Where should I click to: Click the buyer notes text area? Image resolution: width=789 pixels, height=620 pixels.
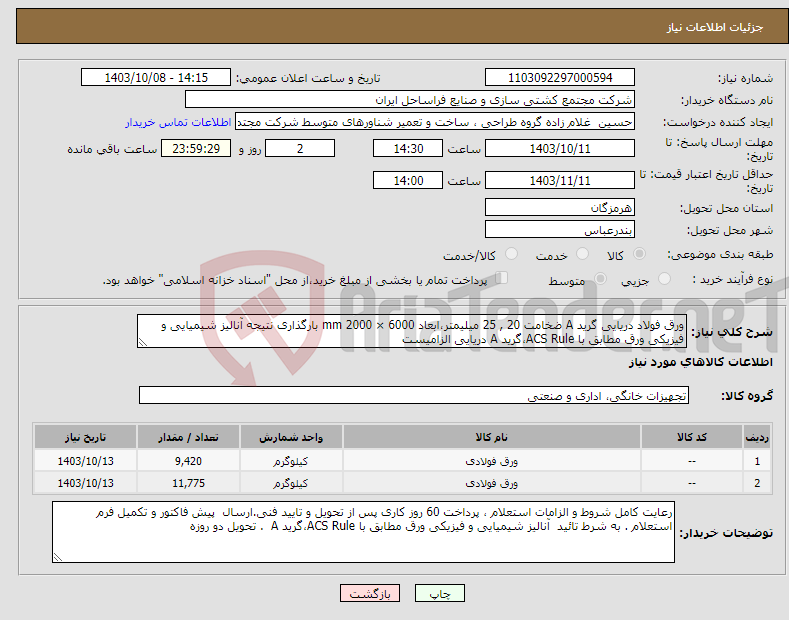pyautogui.click(x=363, y=532)
